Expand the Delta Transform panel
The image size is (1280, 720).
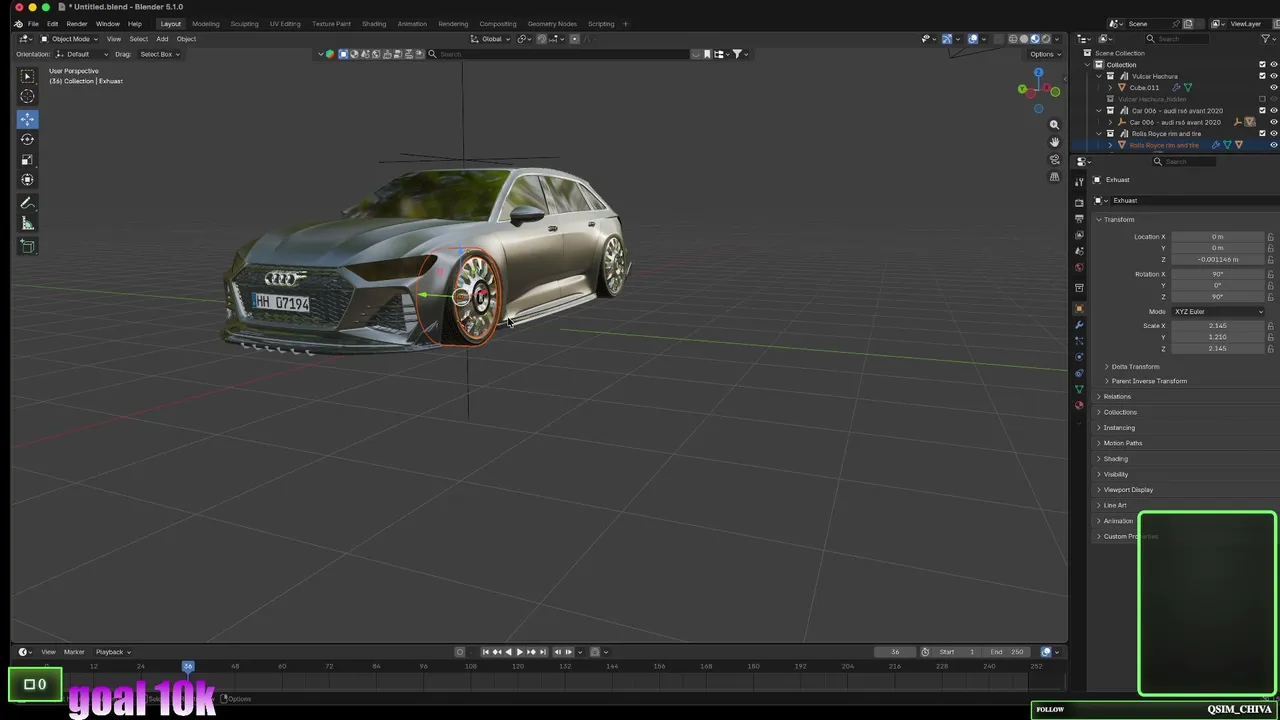[x=1135, y=367]
